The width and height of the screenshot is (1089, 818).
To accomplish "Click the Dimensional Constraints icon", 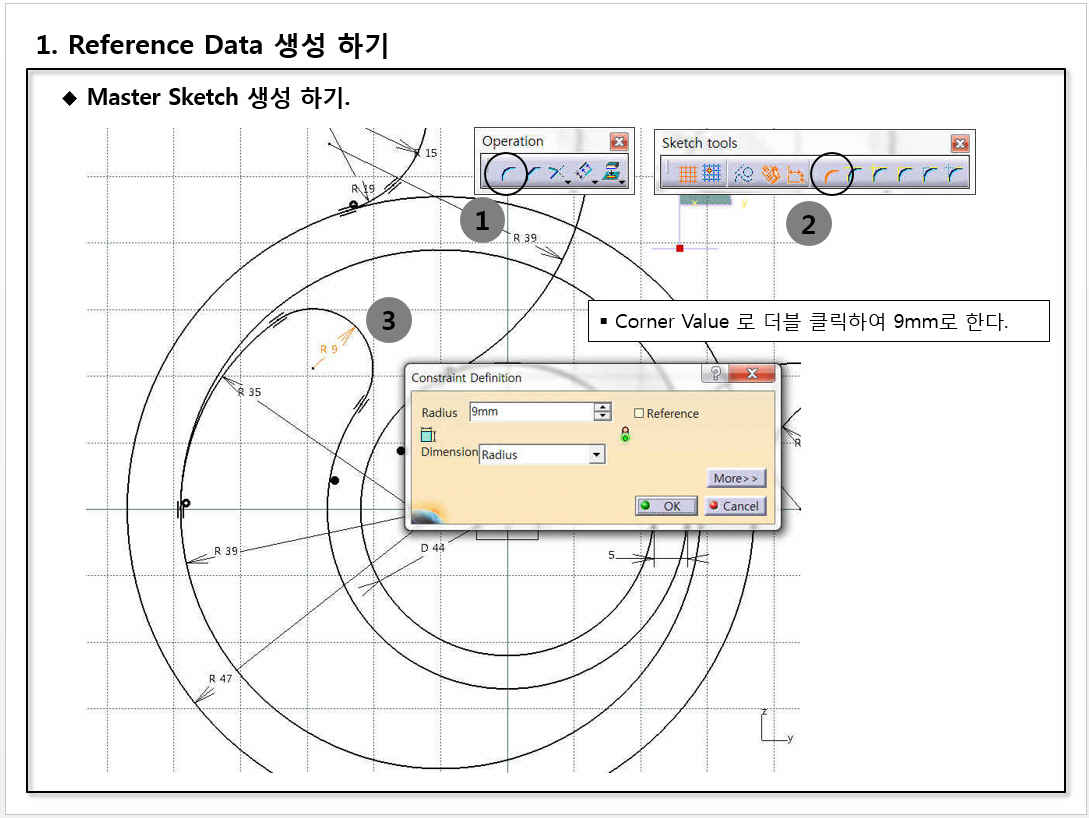I will [x=796, y=175].
